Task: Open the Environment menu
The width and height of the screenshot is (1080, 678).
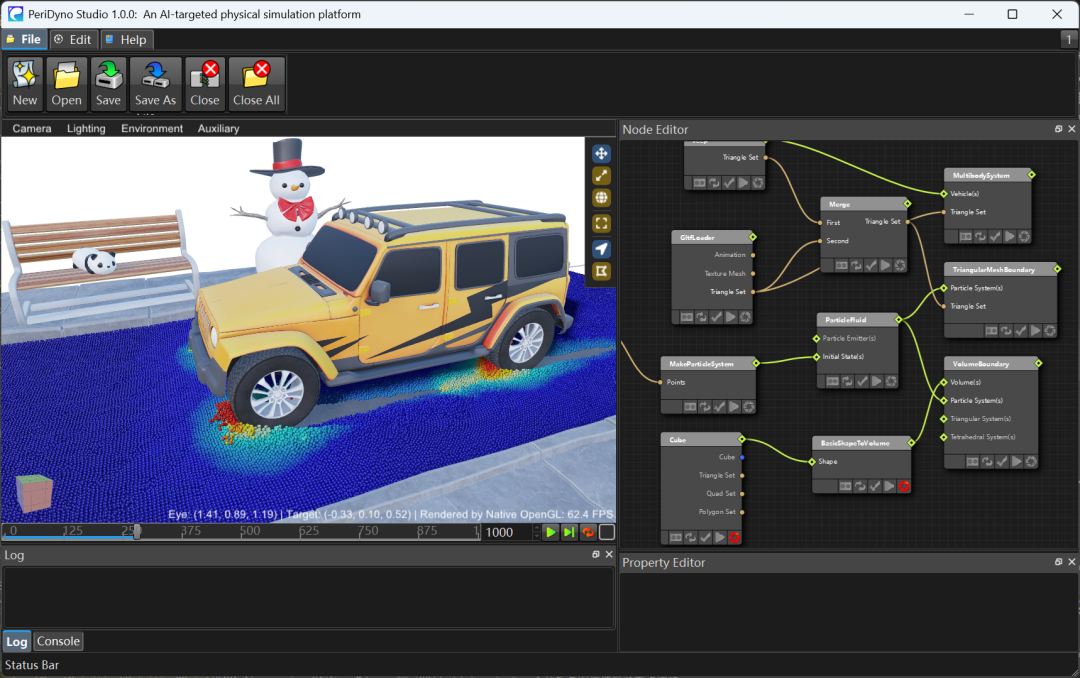Action: 152,128
